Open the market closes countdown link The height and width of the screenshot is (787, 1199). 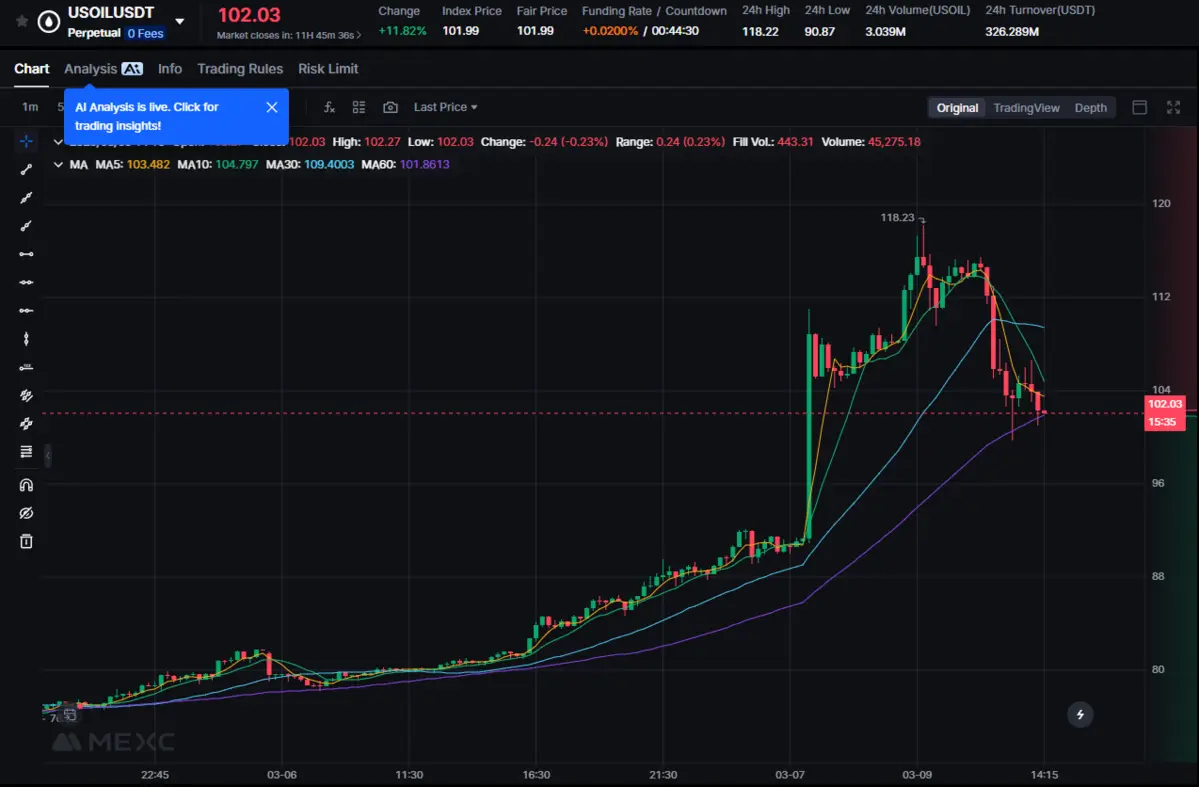(289, 35)
